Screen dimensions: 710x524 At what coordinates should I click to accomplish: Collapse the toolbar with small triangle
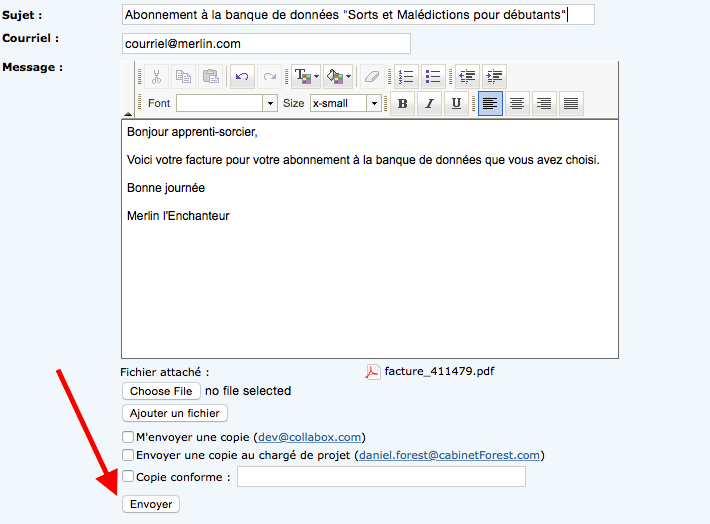(x=128, y=114)
